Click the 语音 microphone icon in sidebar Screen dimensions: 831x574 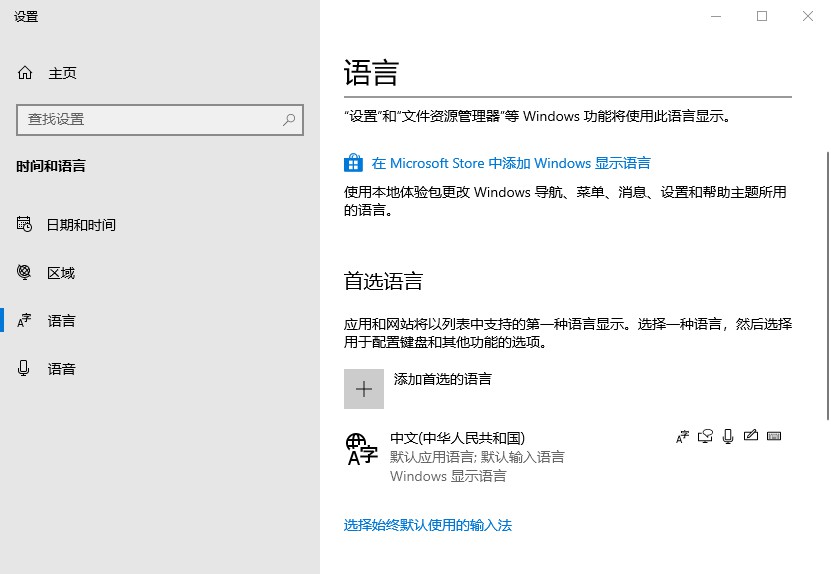(25, 369)
